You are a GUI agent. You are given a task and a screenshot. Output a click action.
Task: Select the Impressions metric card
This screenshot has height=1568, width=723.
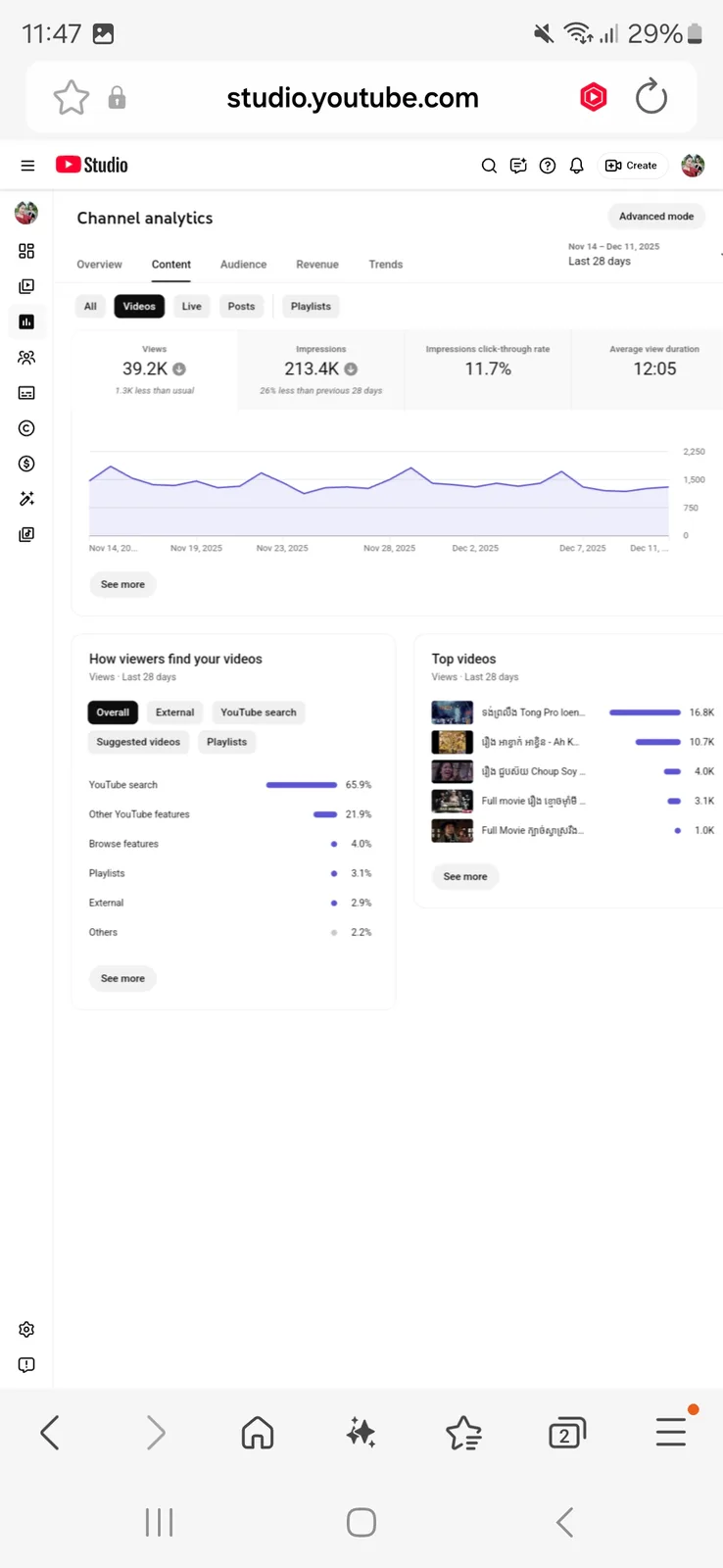321,369
